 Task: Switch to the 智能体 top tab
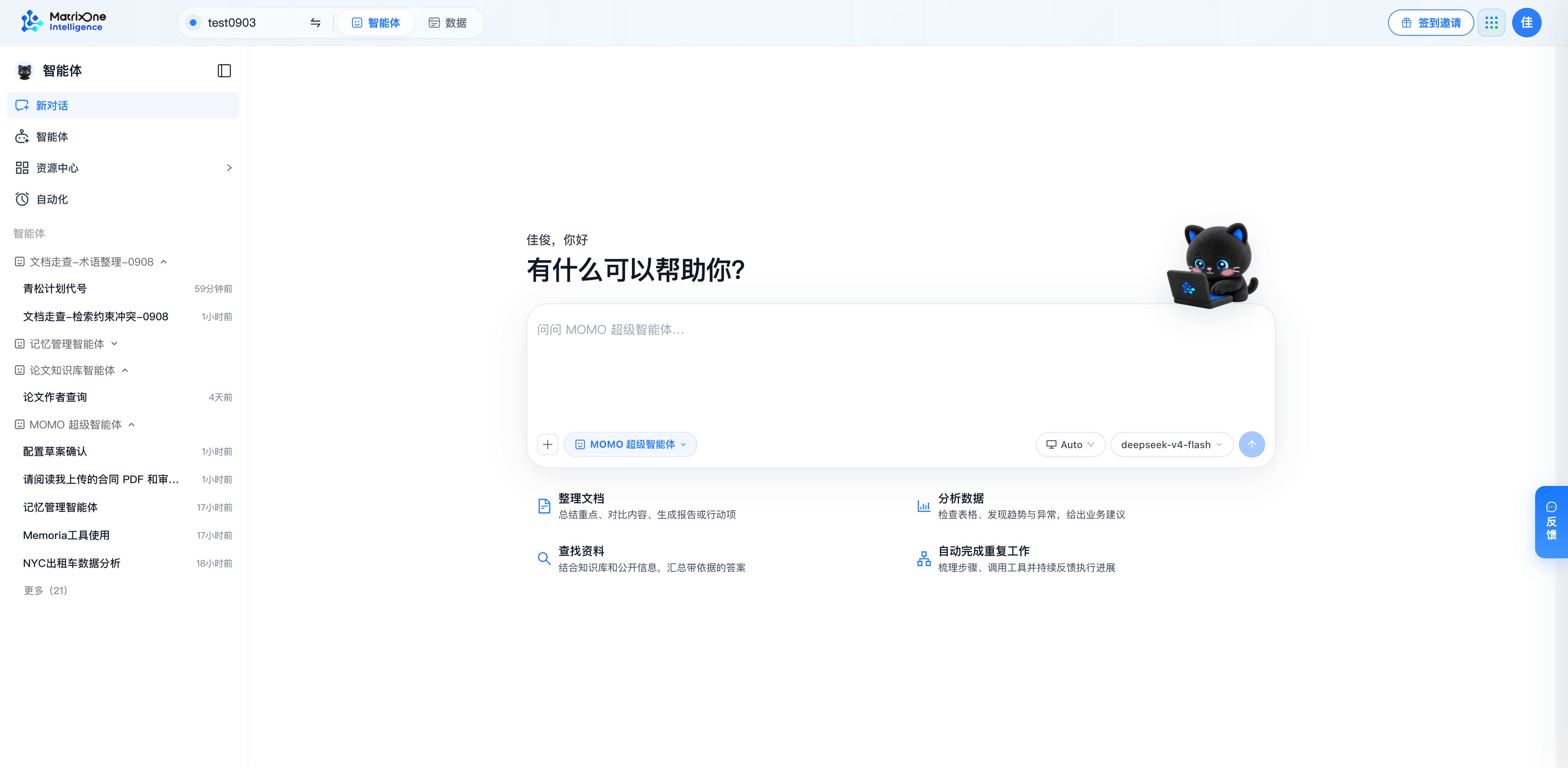[x=376, y=23]
